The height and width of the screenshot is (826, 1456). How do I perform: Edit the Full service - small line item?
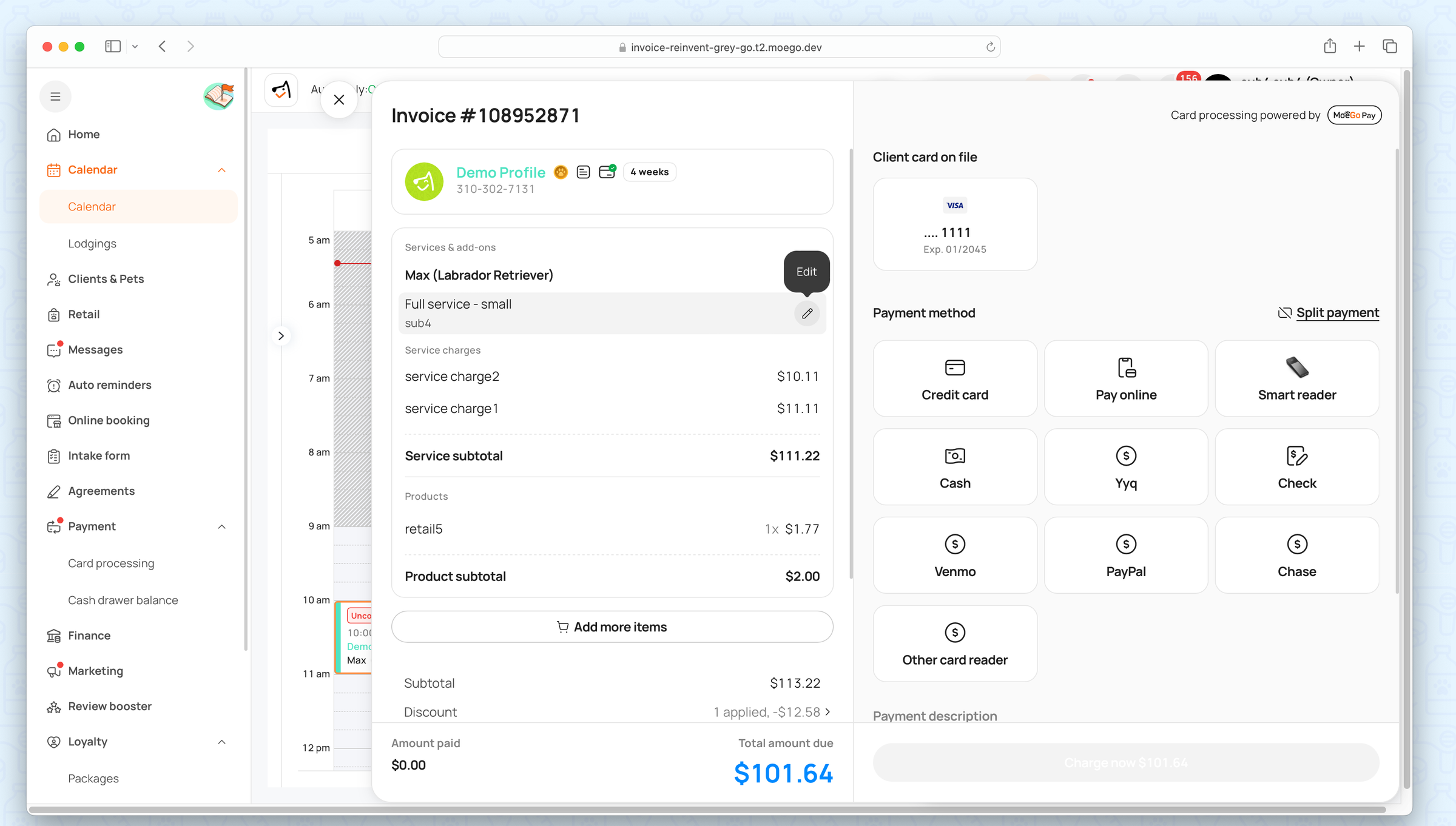807,313
